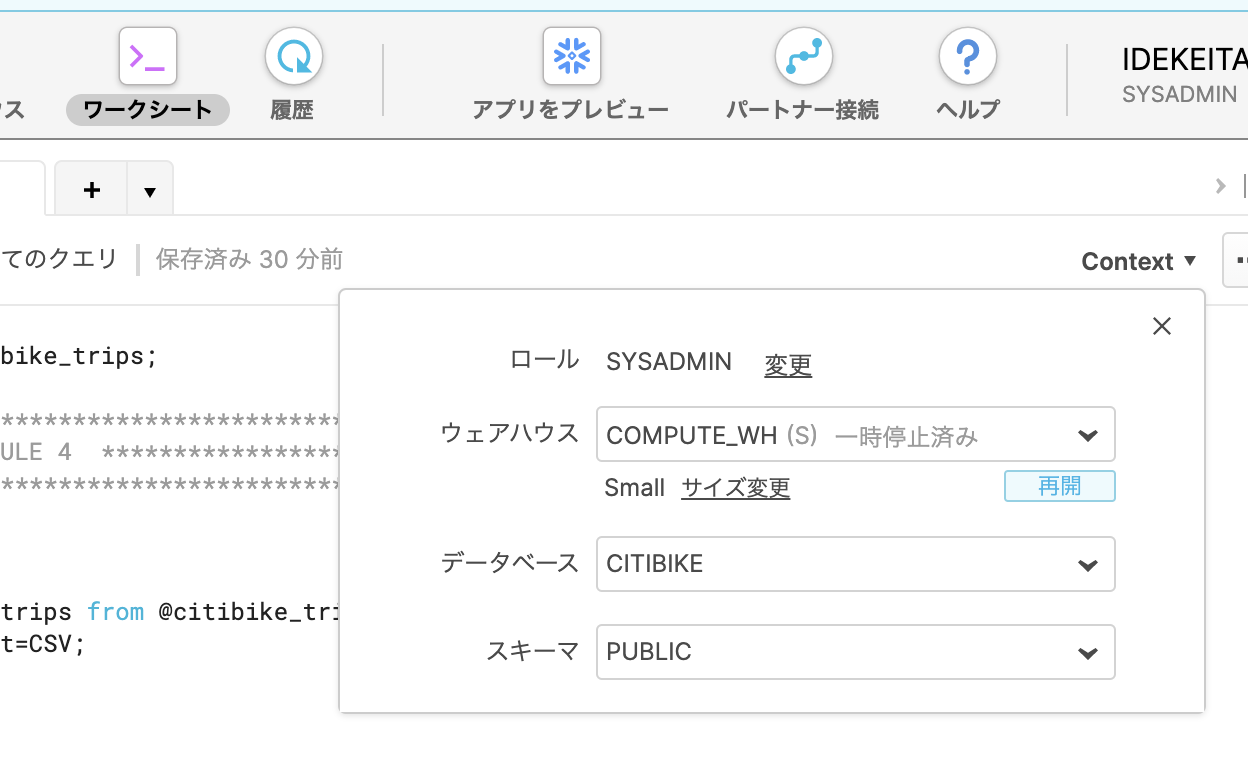Open the Help question mark icon
Screen dimensions: 1248x766
pyautogui.click(x=968, y=56)
